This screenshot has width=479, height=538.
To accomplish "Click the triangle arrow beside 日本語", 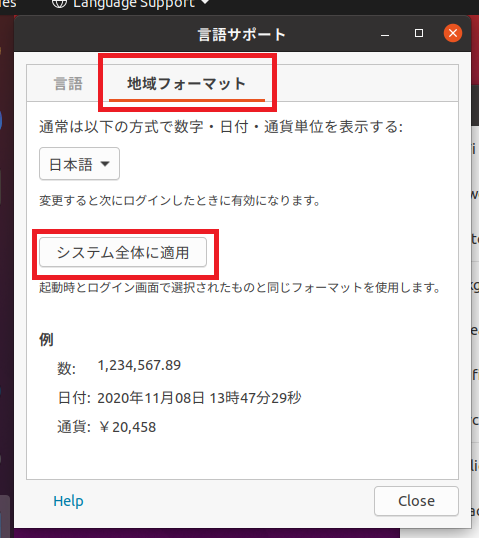I will pos(105,164).
